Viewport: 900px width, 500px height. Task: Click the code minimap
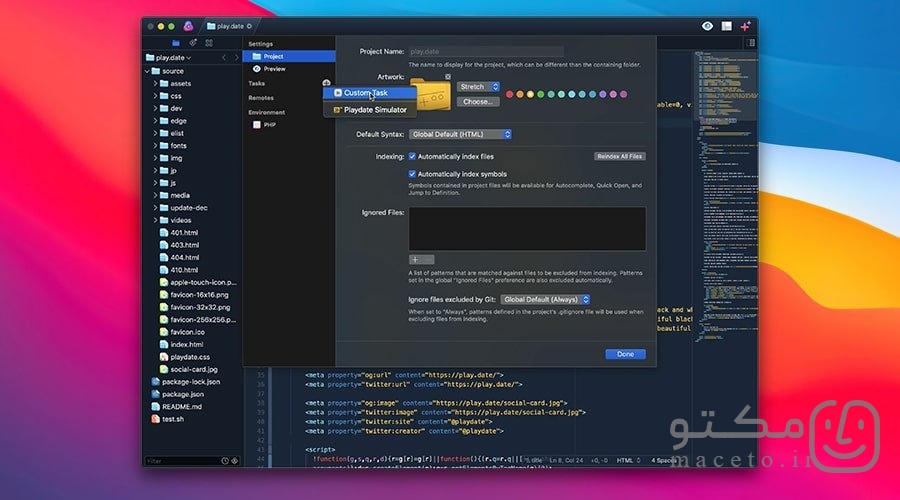(726, 195)
